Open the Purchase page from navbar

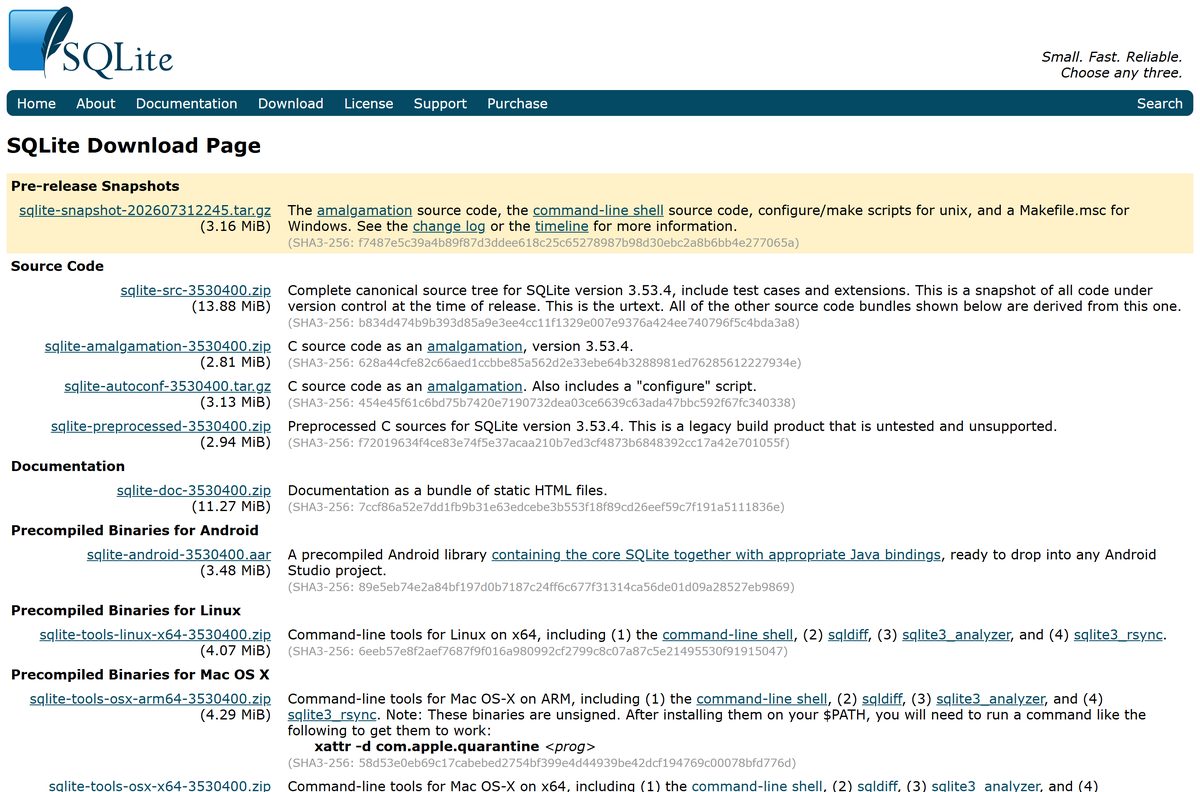[x=517, y=103]
